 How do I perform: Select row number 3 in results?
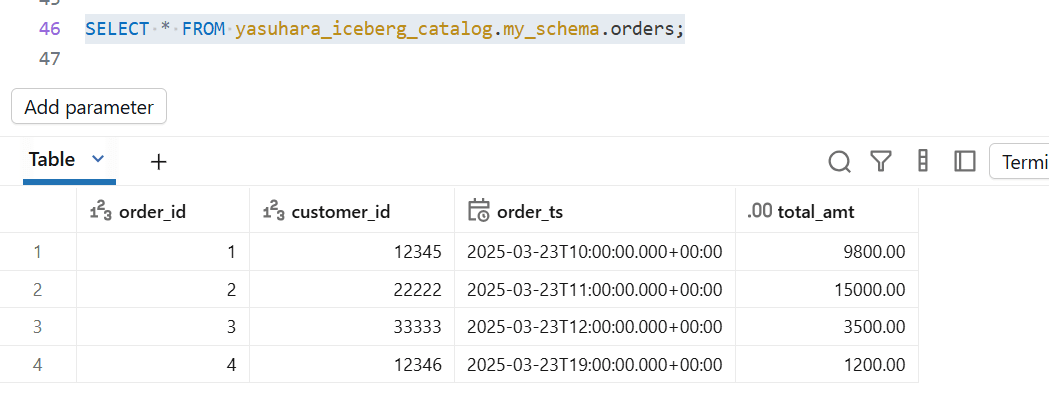click(x=38, y=327)
